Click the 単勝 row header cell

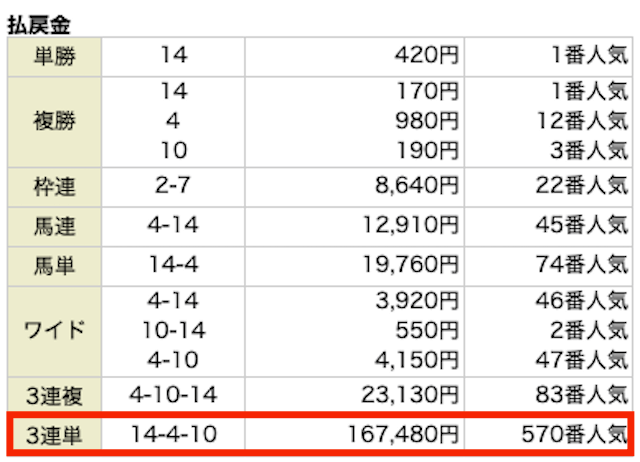click(54, 56)
